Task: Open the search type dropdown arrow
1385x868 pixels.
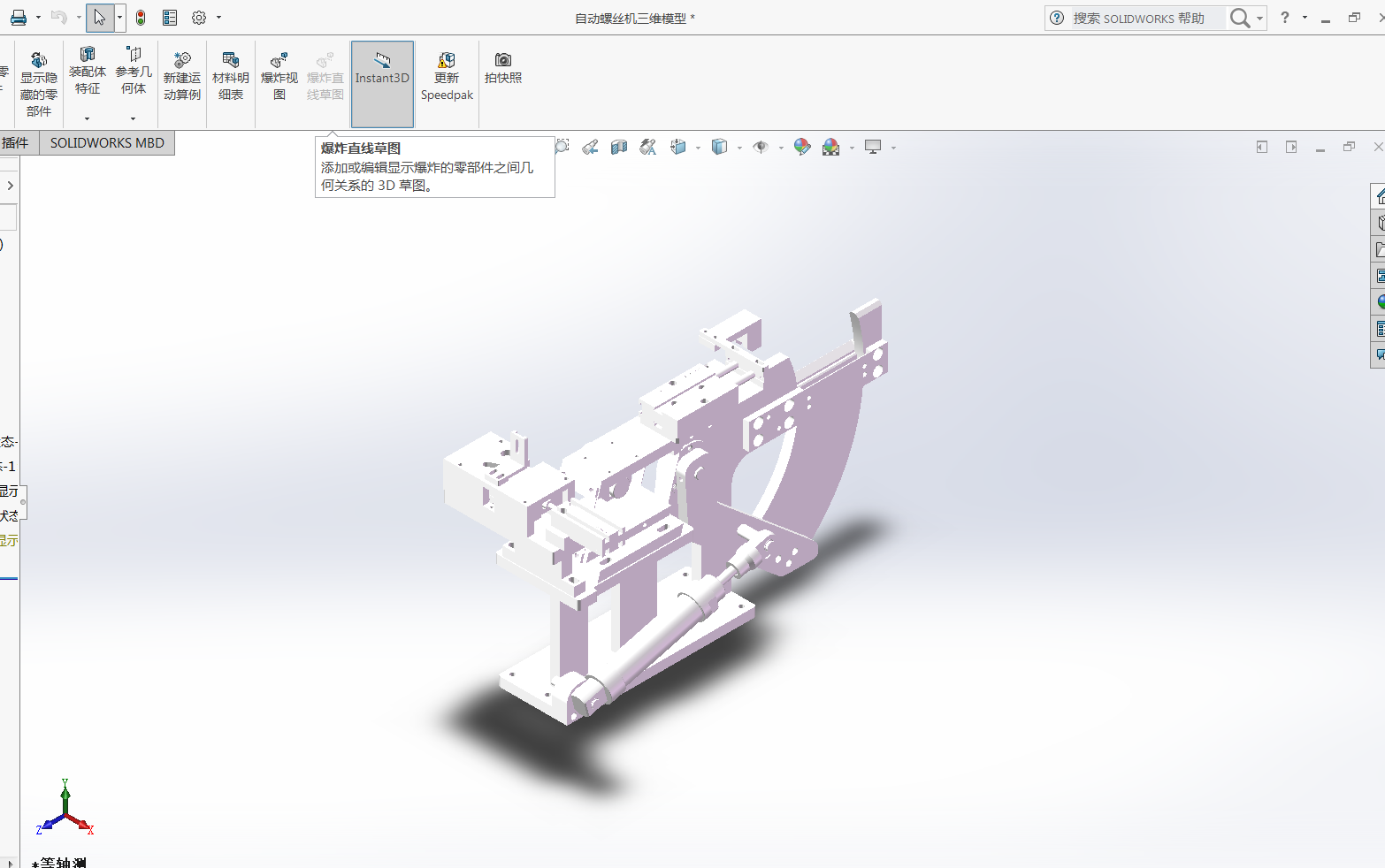Action: [x=1259, y=19]
